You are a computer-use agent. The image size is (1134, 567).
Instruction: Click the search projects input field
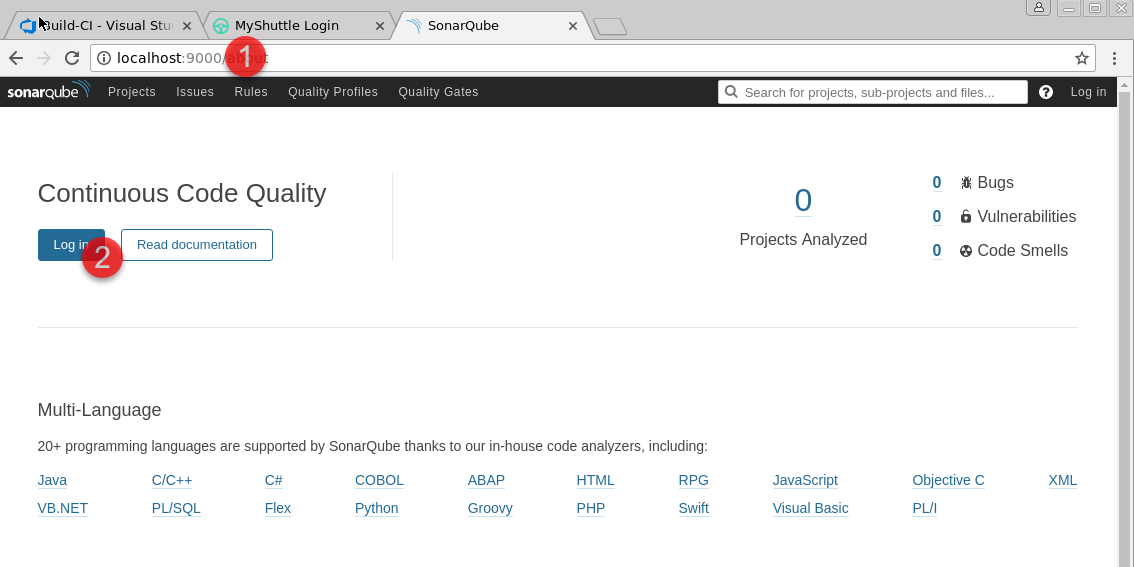click(x=873, y=92)
